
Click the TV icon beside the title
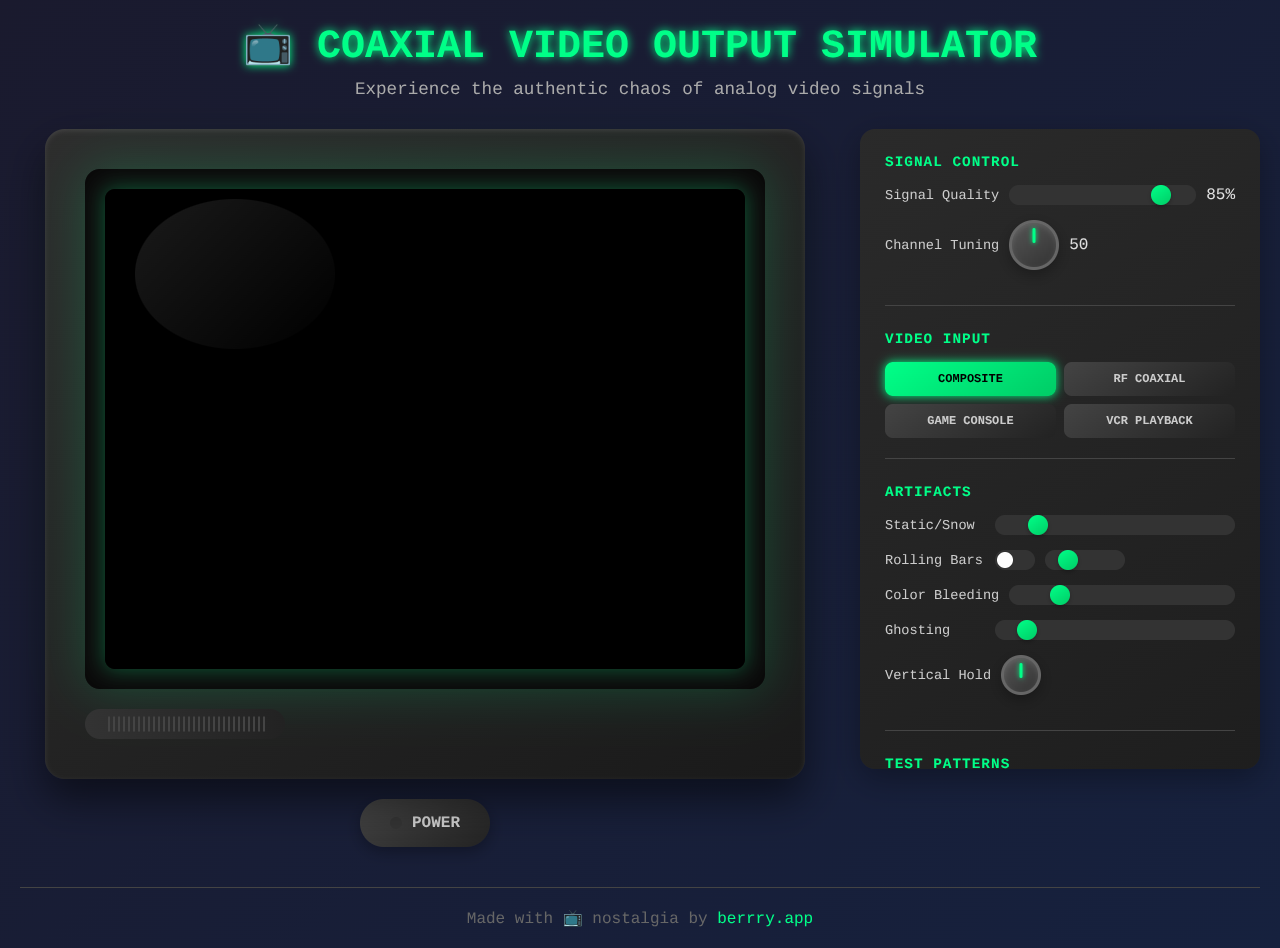pos(267,44)
